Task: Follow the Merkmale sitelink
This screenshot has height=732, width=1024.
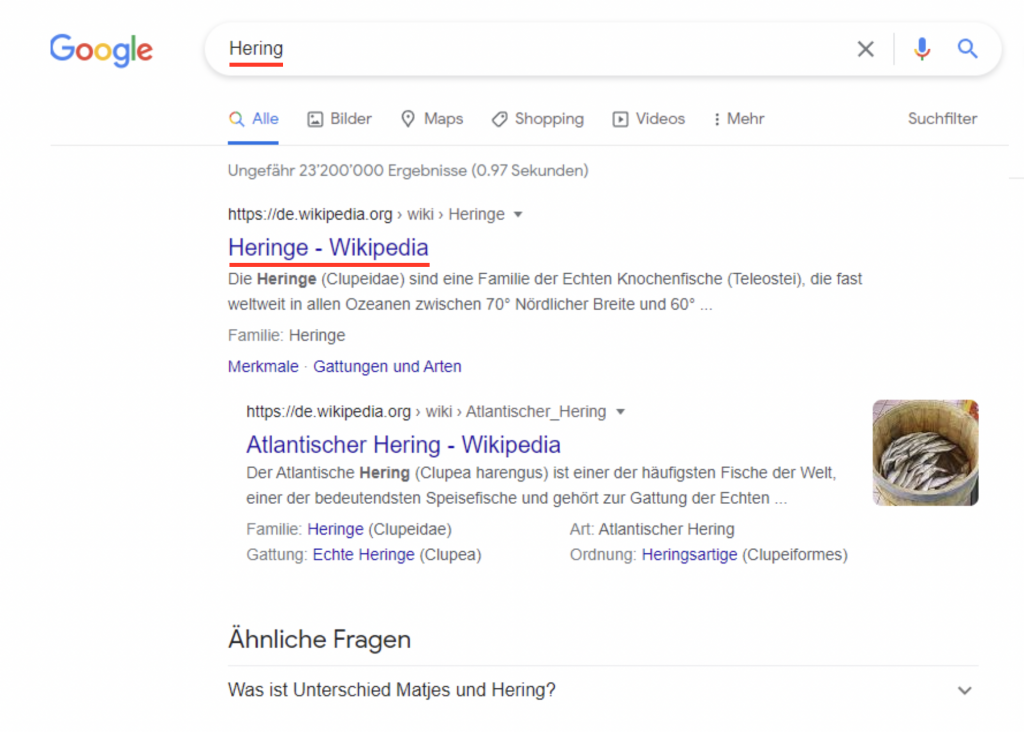Action: pyautogui.click(x=263, y=366)
